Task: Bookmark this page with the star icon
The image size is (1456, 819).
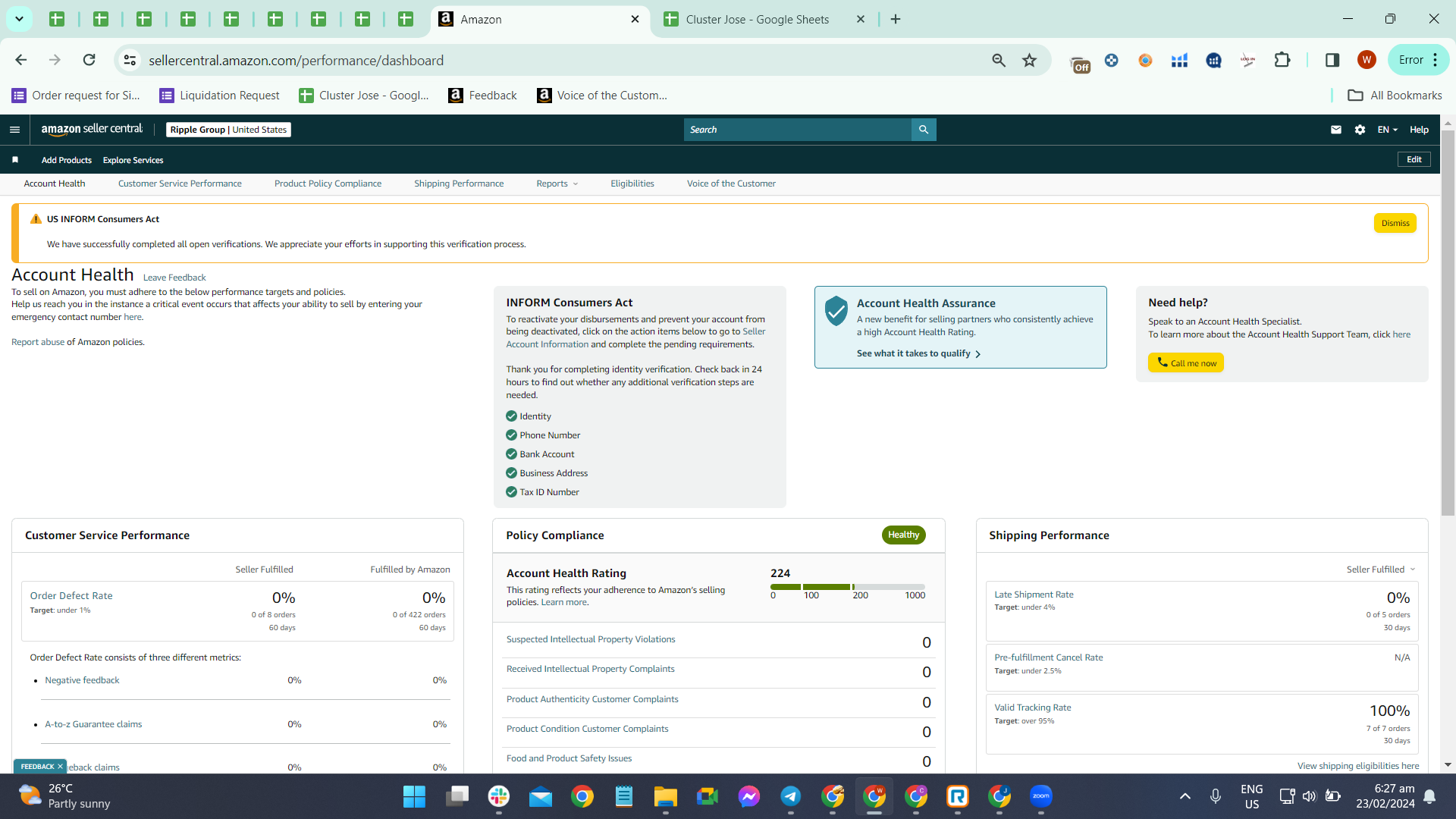Action: click(1029, 60)
